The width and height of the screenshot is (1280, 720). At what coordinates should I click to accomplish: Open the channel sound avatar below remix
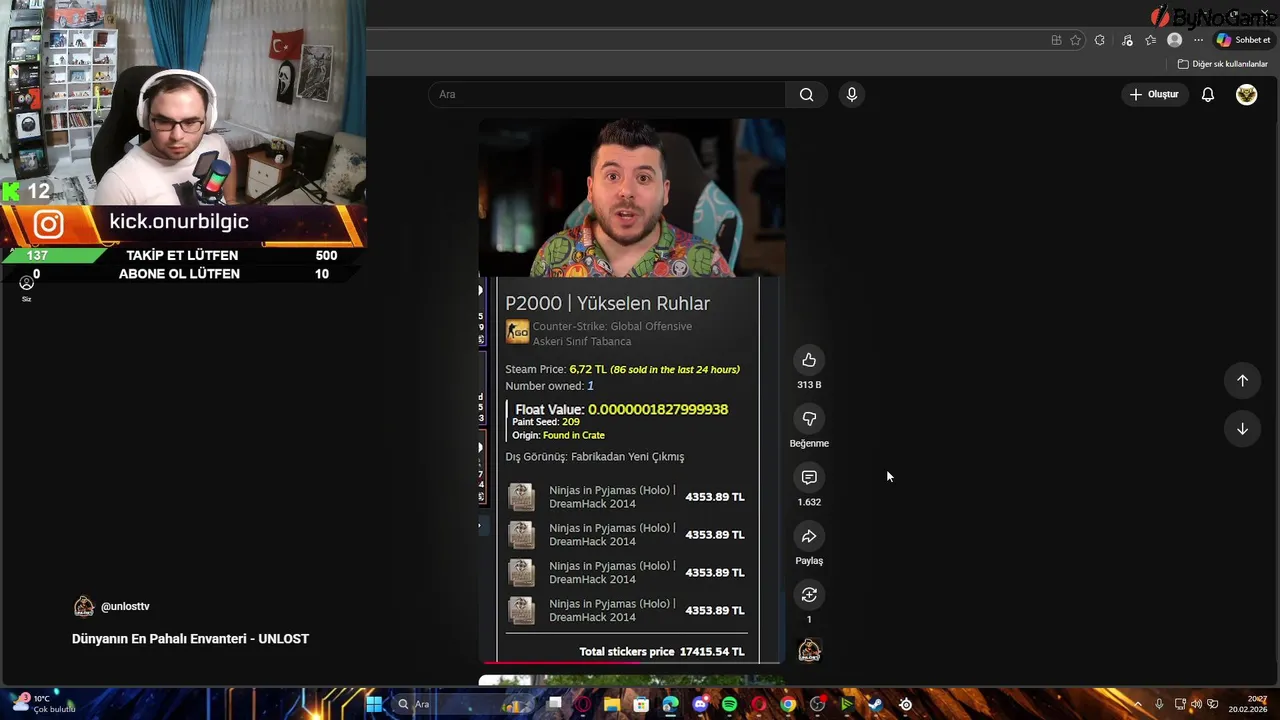pos(809,651)
